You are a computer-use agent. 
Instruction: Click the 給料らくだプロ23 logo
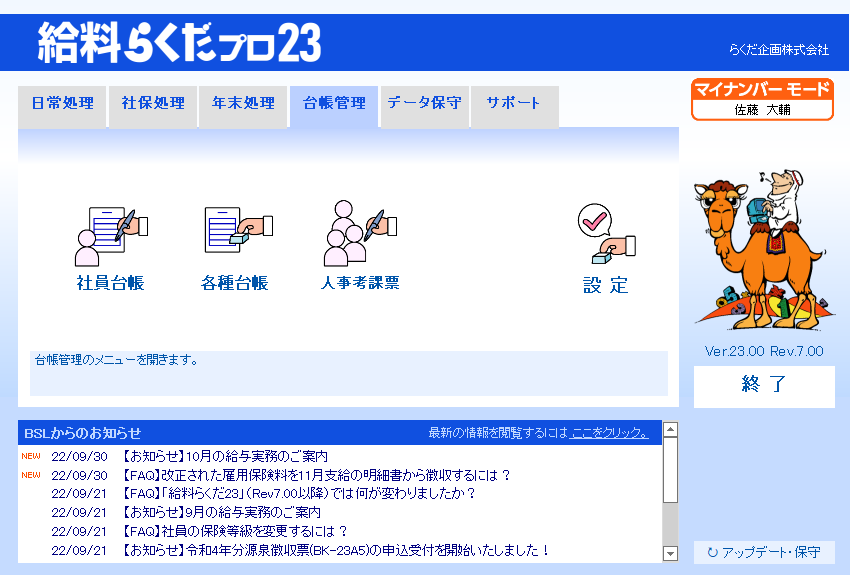coord(179,43)
